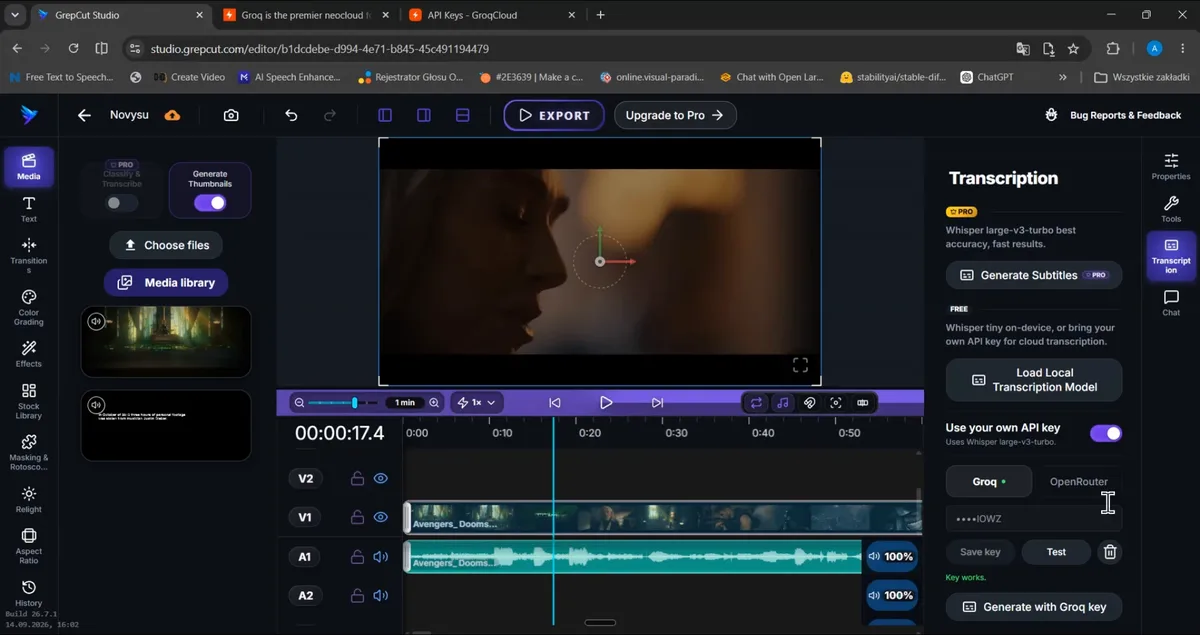This screenshot has height=635, width=1200.
Task: Open Bug Reports & Feedback
Action: [1114, 115]
